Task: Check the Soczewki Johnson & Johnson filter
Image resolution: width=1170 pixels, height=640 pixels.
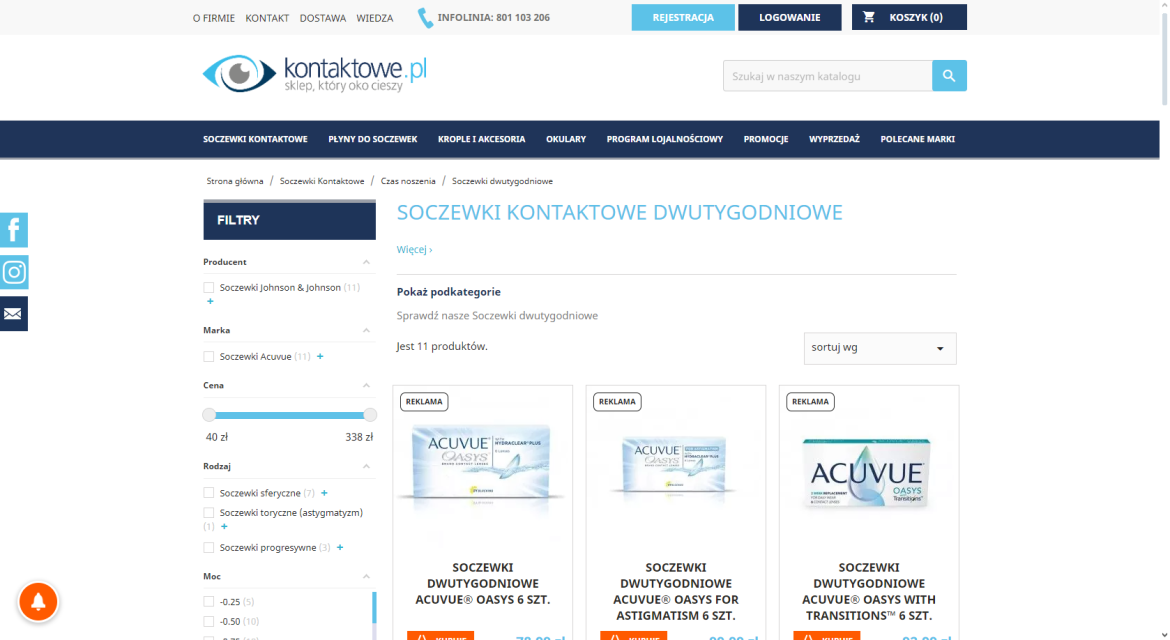Action: pos(209,287)
